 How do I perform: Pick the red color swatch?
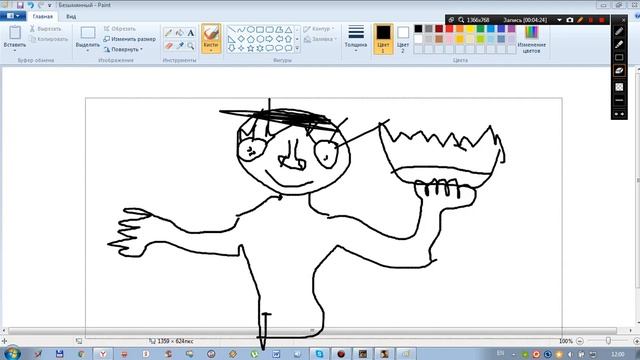[x=449, y=29]
